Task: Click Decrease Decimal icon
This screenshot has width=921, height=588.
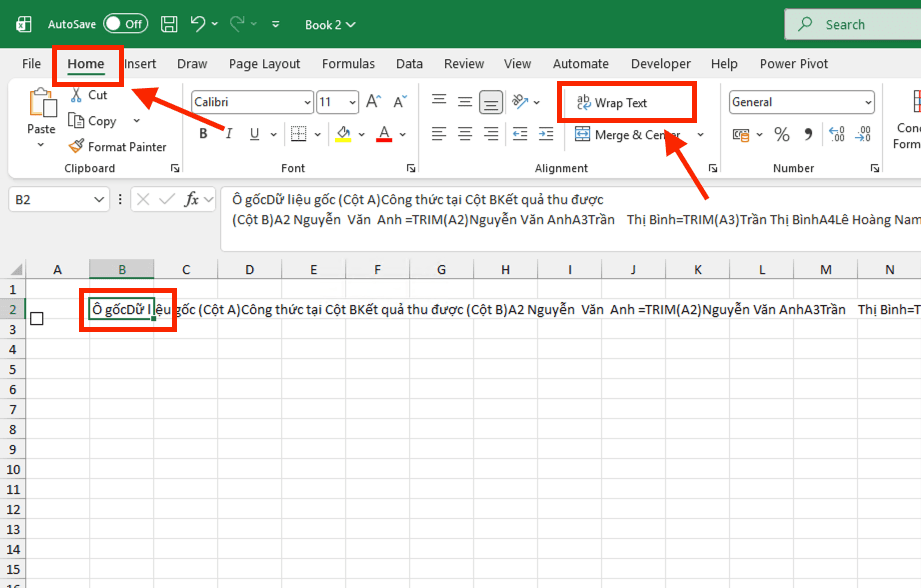Action: point(863,135)
